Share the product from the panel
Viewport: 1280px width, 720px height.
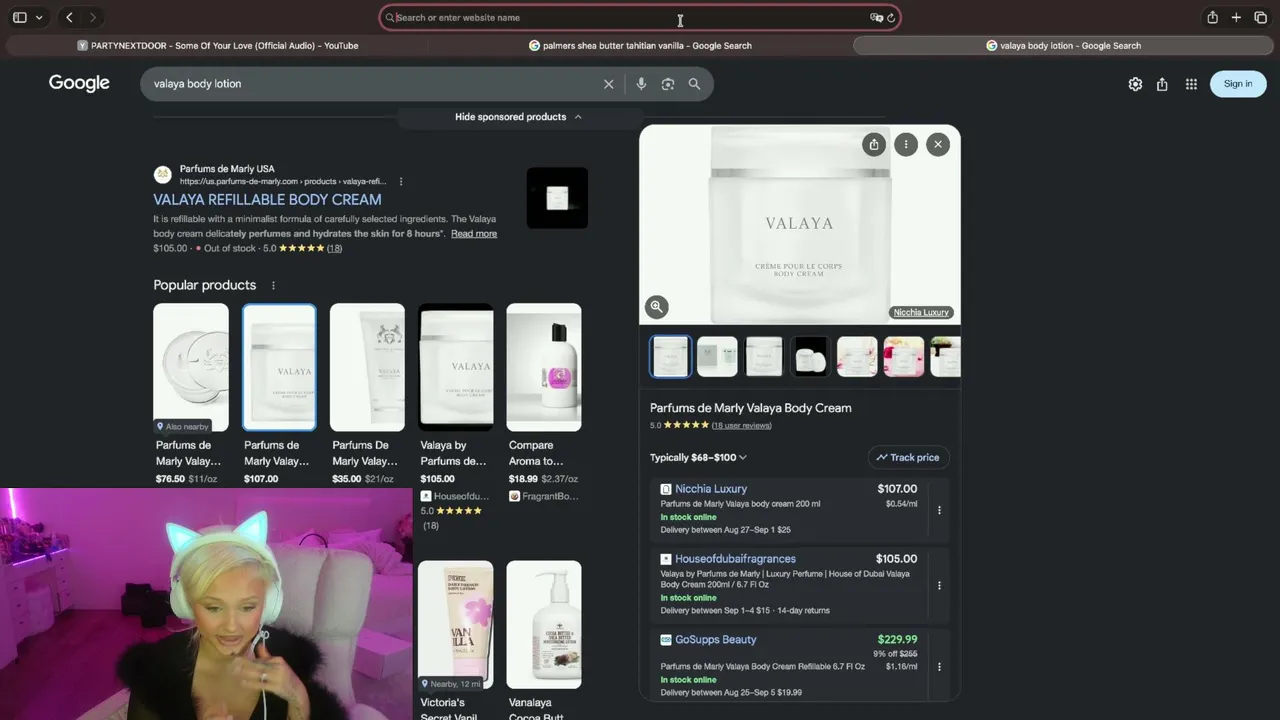click(874, 144)
